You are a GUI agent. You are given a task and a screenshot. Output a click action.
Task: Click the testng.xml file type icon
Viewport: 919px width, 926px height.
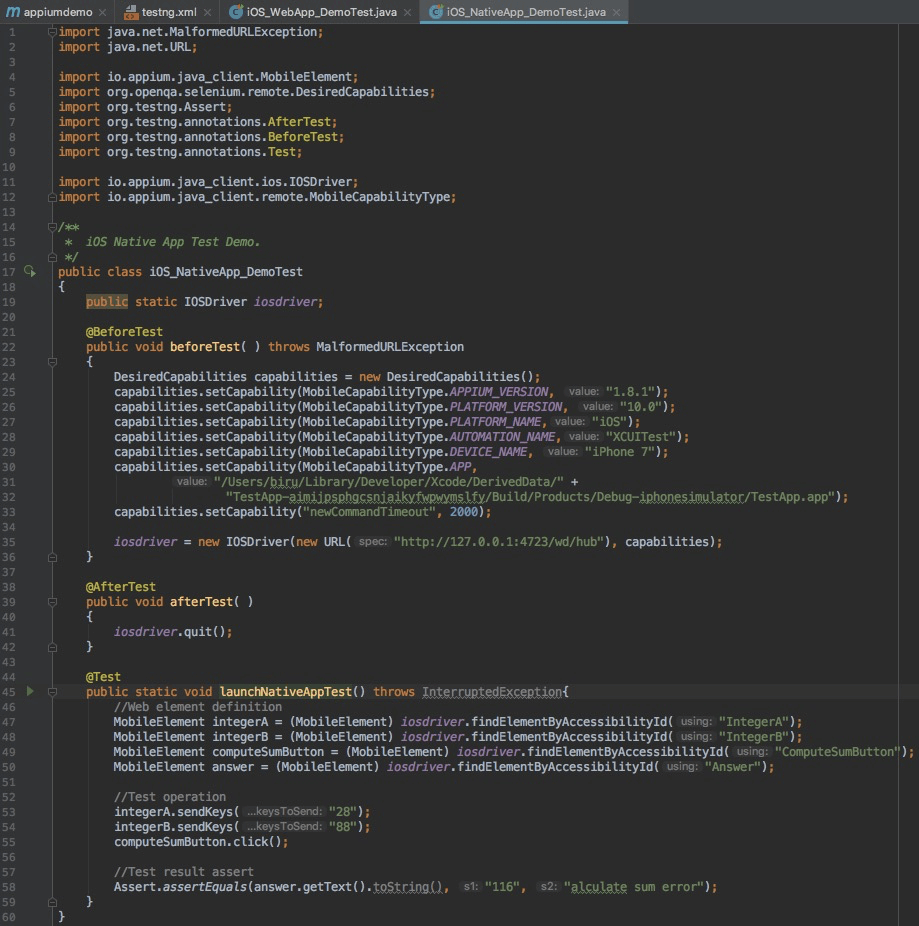coord(133,12)
